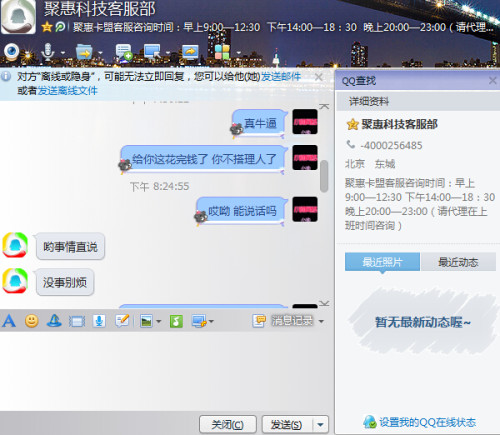
Task: Open dropdown arrow next to voice call icon
Action: 62,53
